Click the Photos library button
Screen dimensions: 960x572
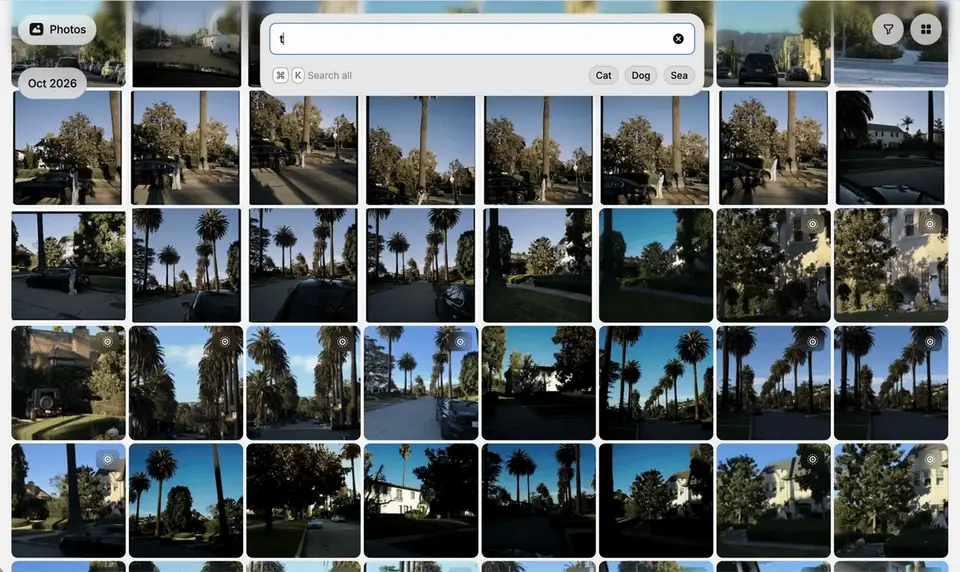[x=57, y=29]
